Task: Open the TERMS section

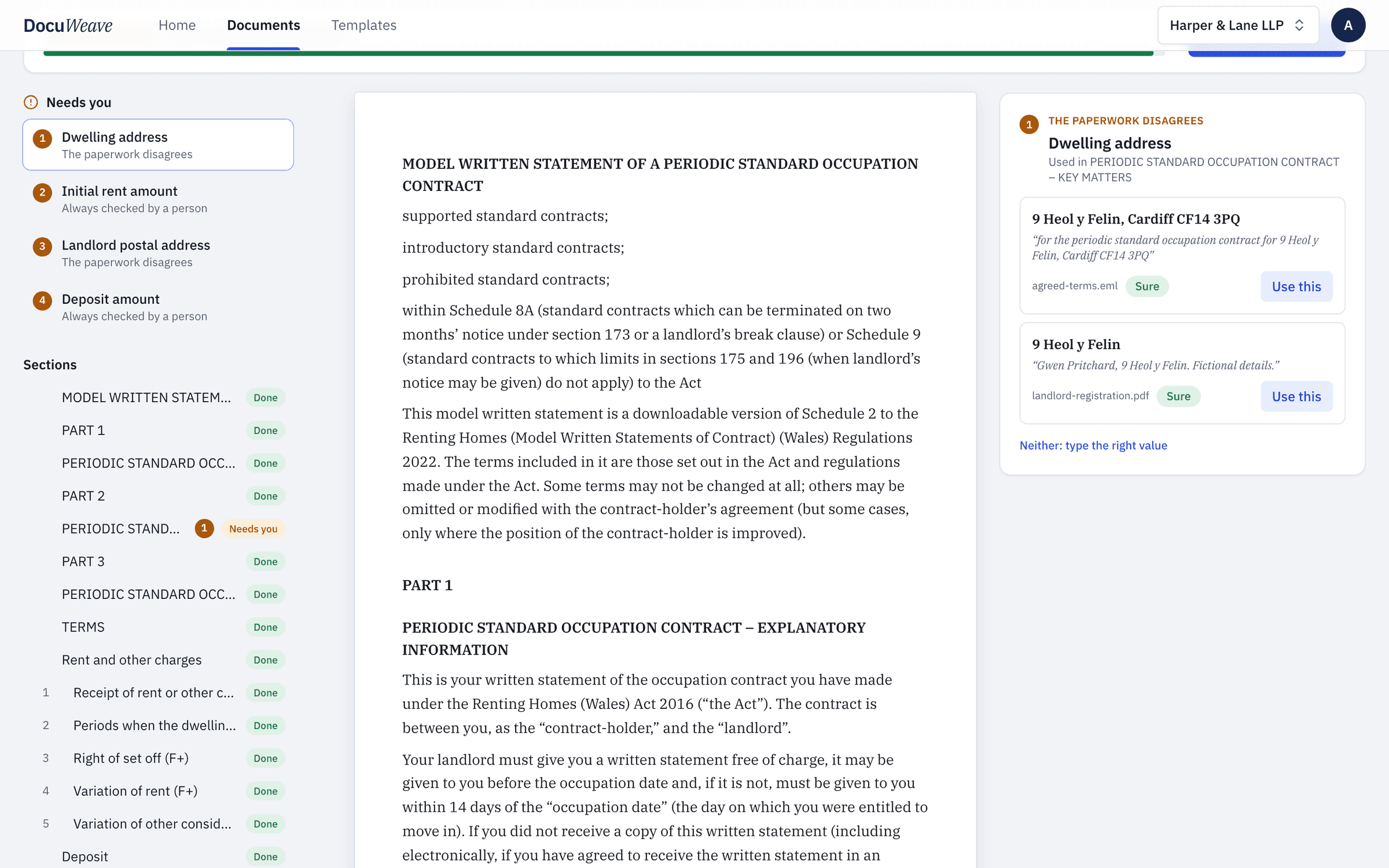Action: 158,627
